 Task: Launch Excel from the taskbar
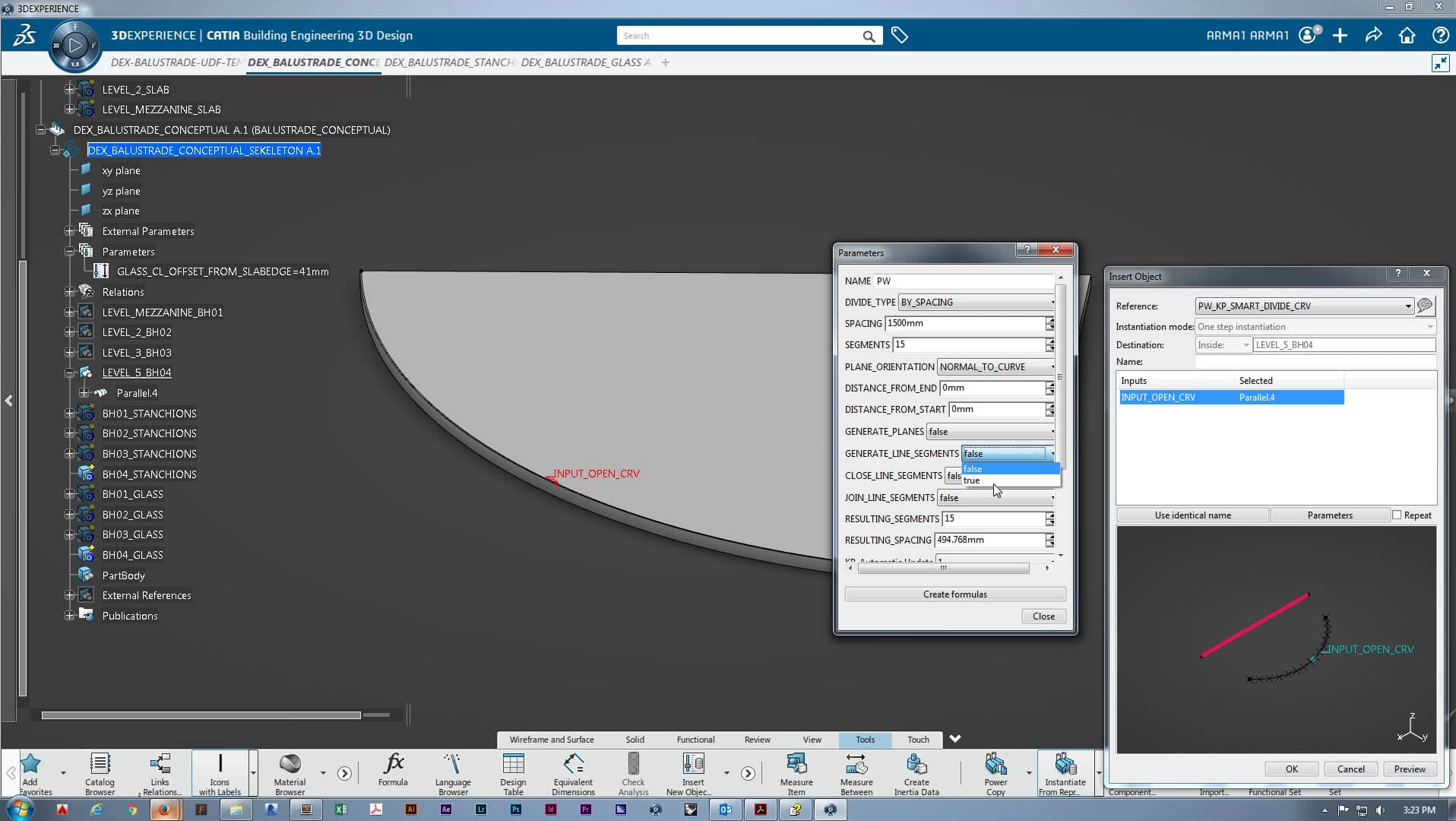click(x=340, y=810)
